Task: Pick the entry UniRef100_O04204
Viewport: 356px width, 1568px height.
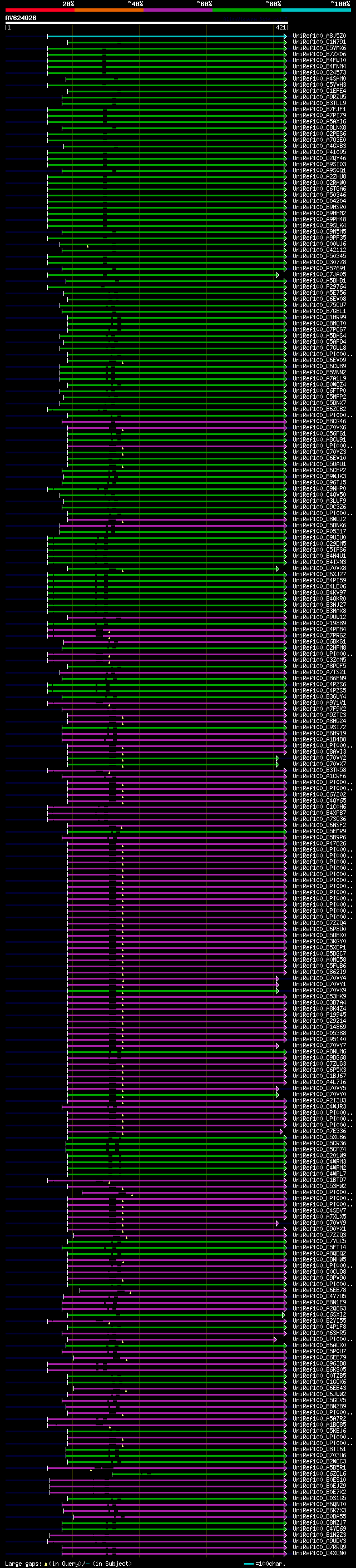Action: (x=319, y=201)
